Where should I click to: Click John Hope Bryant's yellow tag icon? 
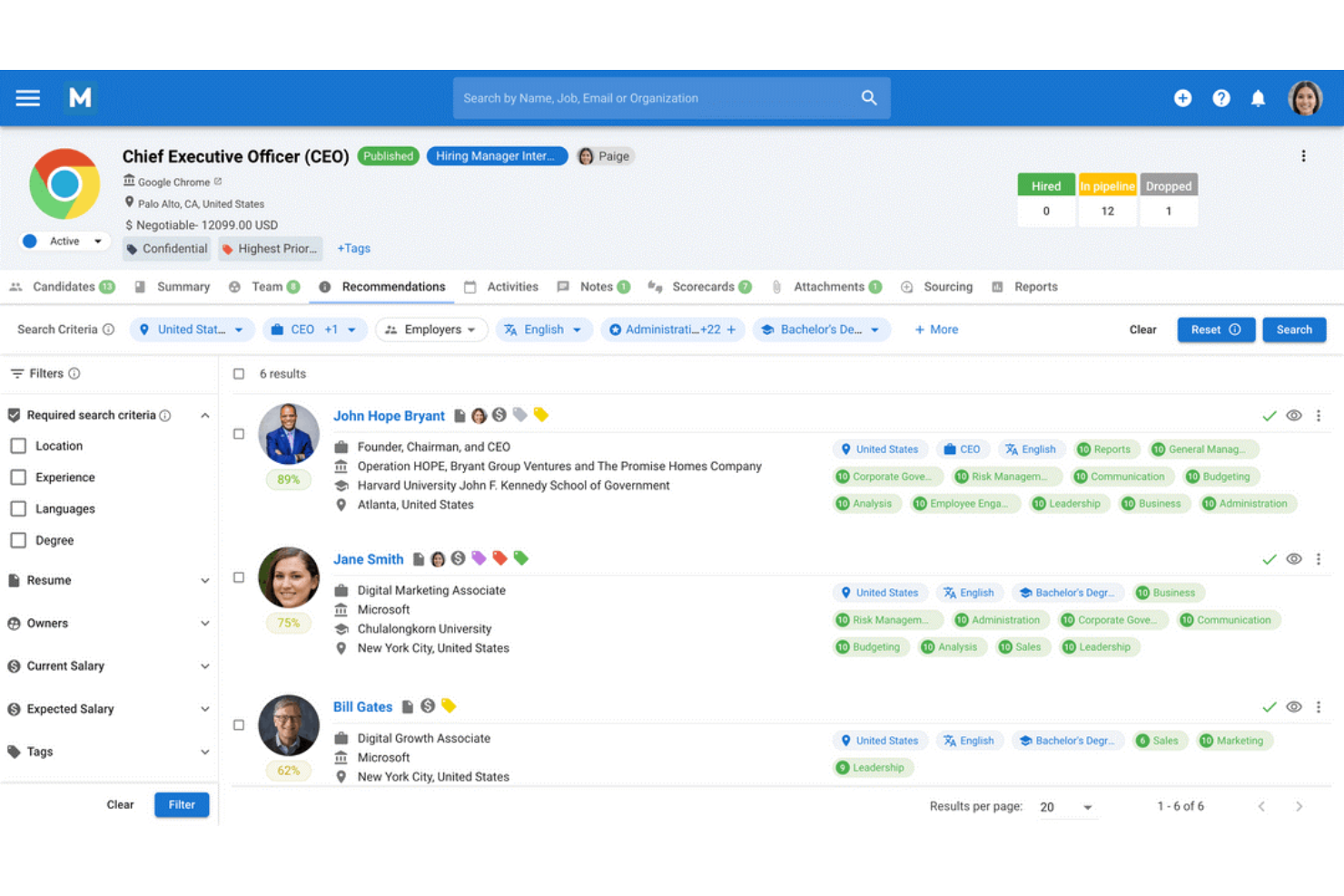540,415
